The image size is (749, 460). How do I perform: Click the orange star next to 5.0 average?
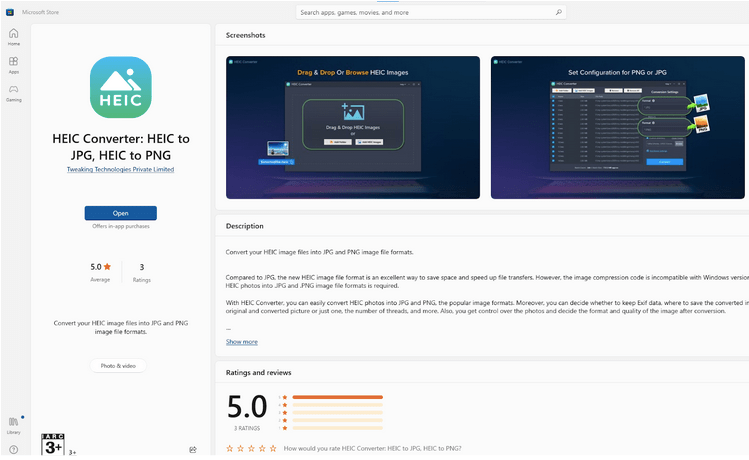coord(107,267)
